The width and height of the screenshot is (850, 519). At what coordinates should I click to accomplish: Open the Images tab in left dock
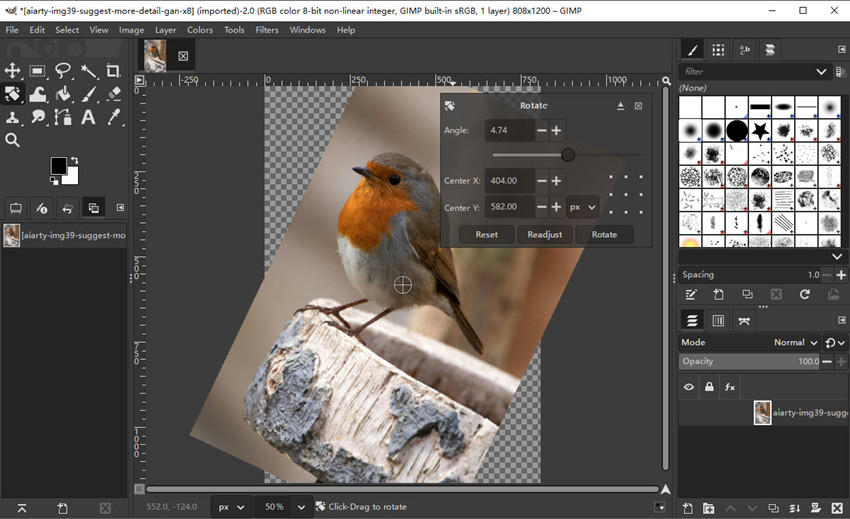94,208
